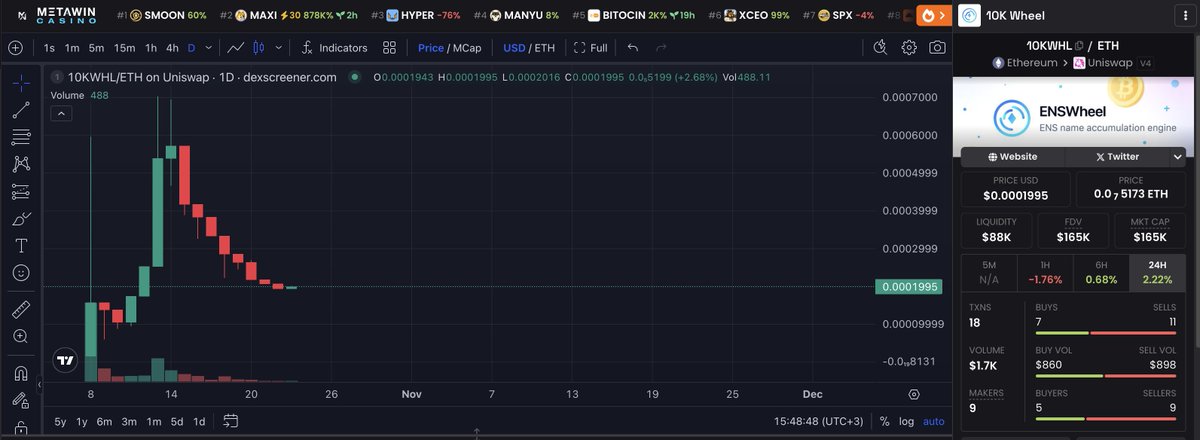Open the Fibonacci/gann lines tool
Viewport: 1200px width, 440px height.
pyautogui.click(x=20, y=137)
